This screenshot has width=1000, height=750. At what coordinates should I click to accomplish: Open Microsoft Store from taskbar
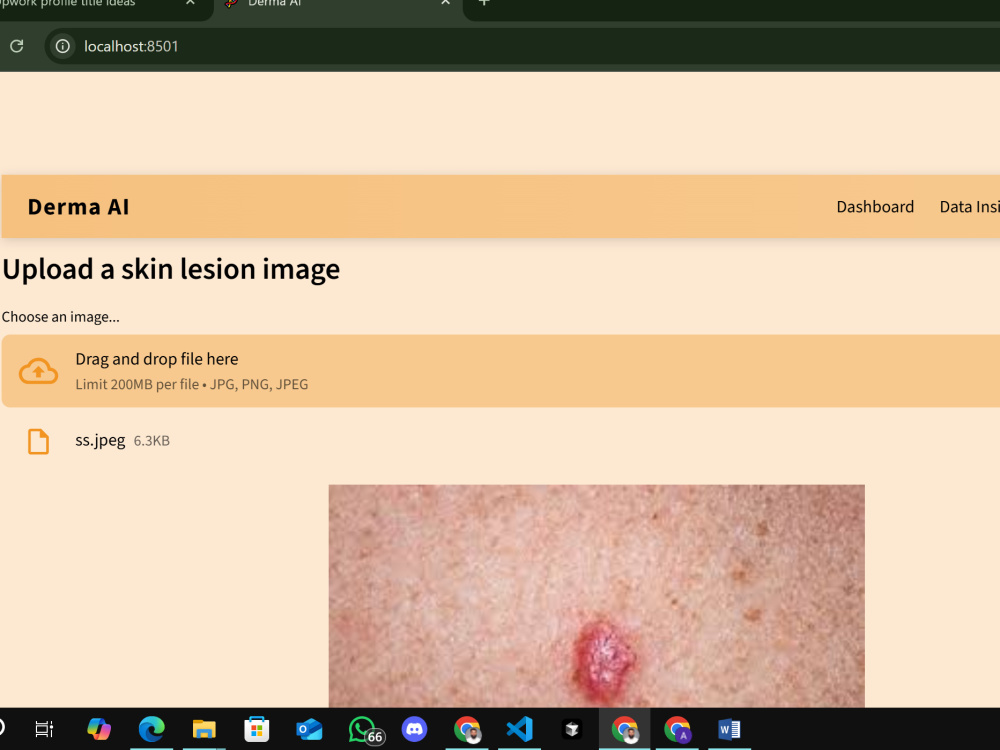click(x=256, y=729)
